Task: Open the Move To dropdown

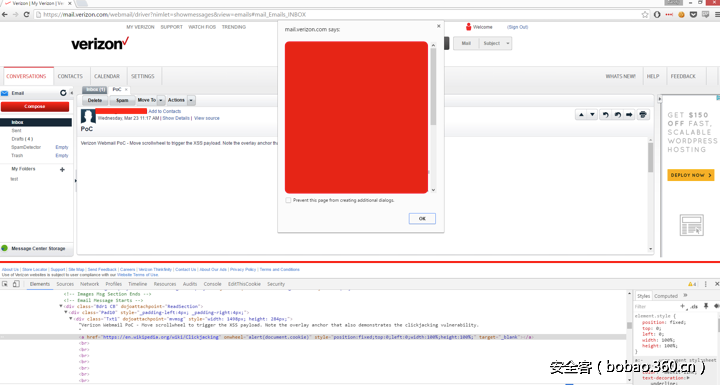Action: coord(150,100)
